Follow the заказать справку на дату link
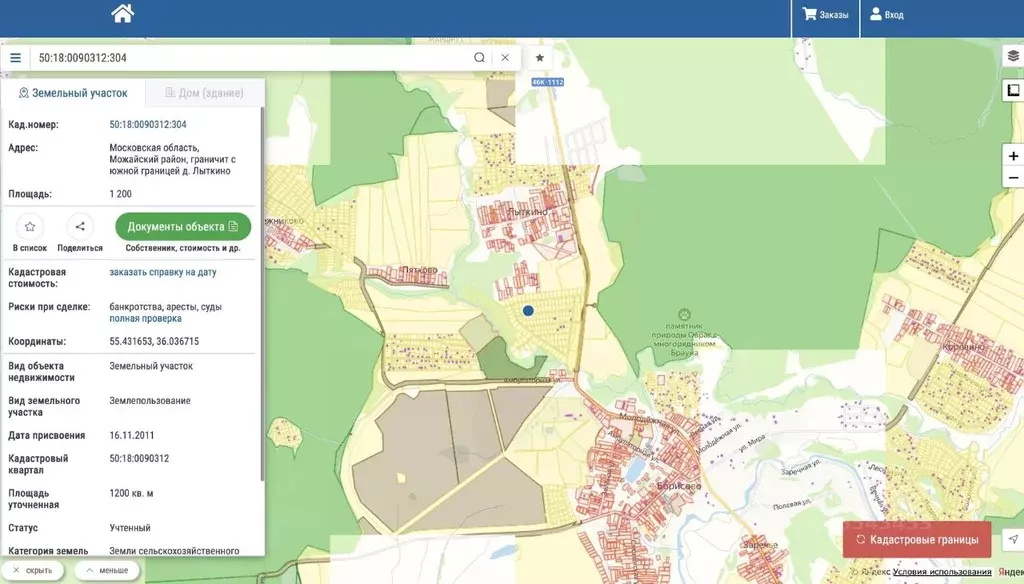Viewport: 1024px width, 584px height. tap(162, 272)
